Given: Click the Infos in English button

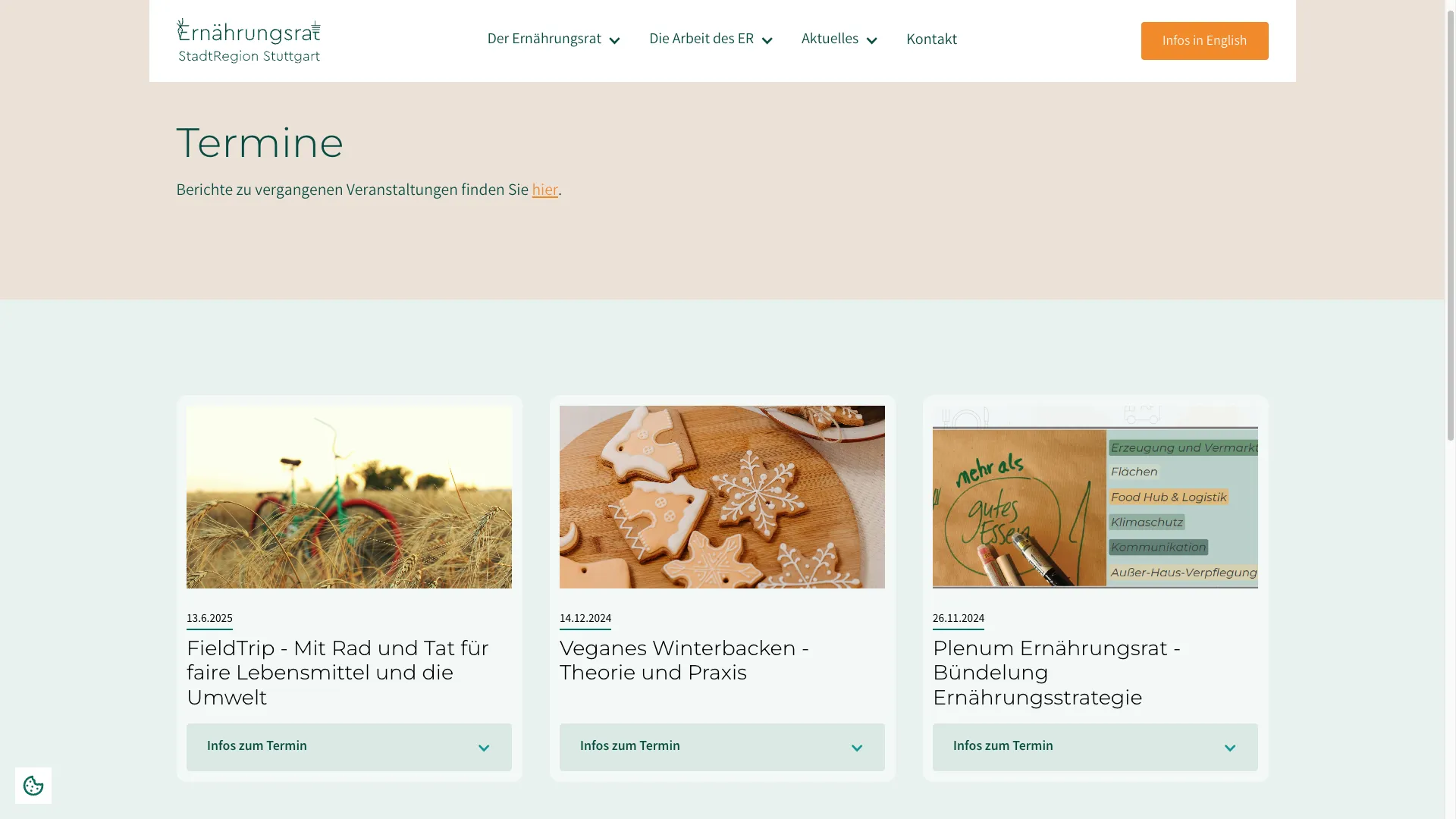Looking at the screenshot, I should click(x=1204, y=41).
